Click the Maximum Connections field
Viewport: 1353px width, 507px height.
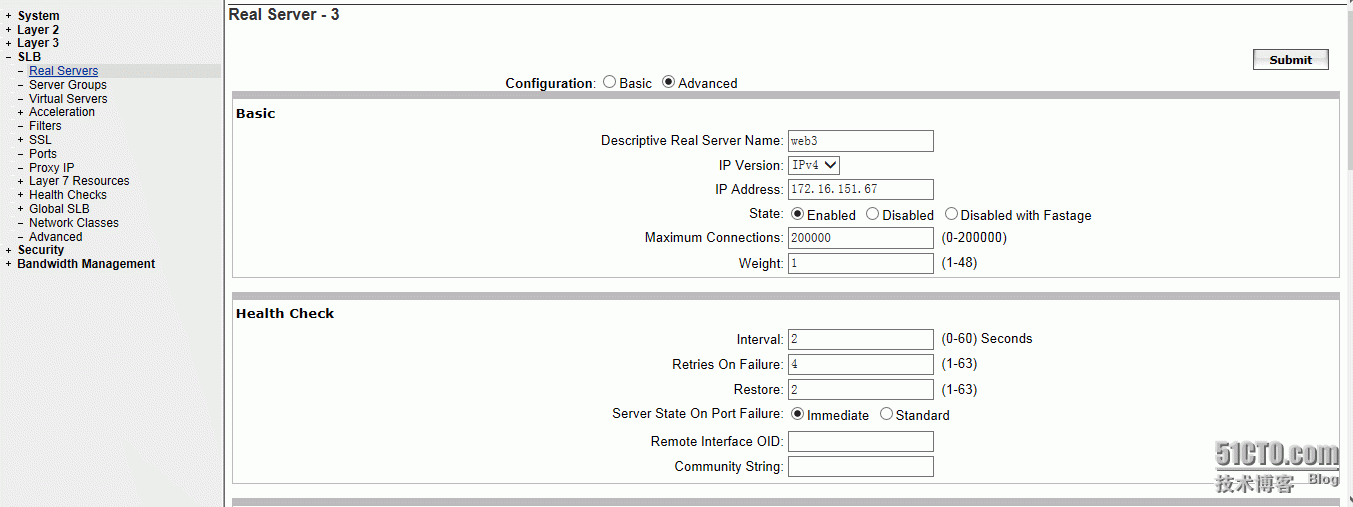[x=861, y=238]
